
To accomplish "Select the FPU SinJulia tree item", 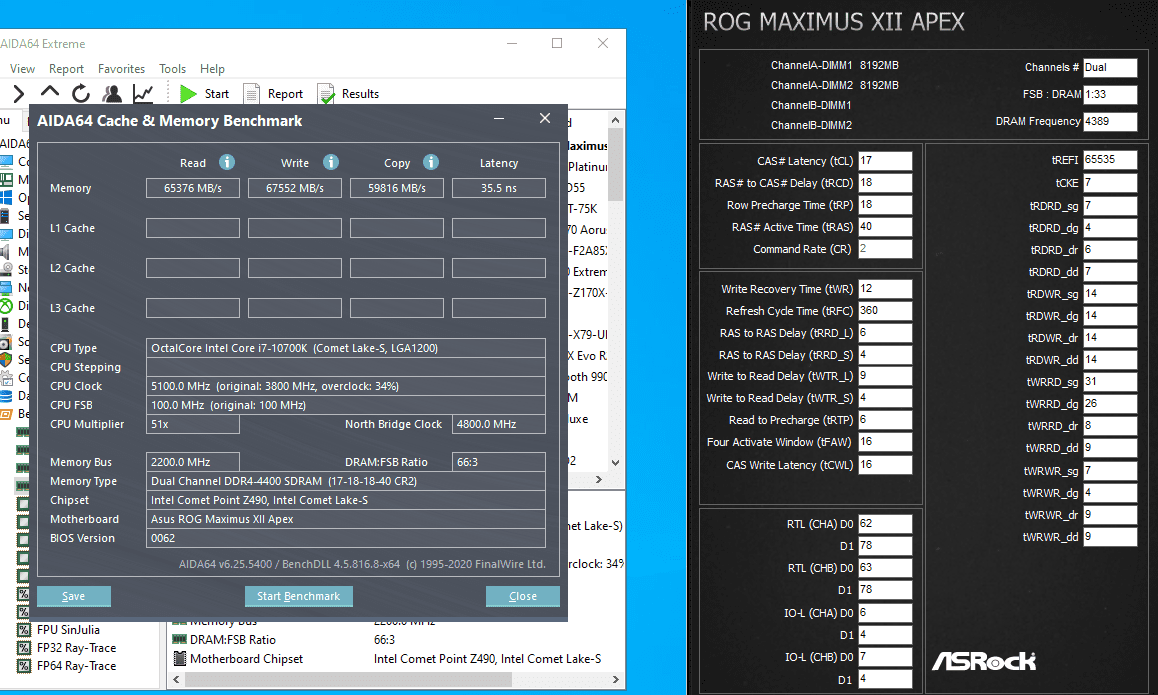I will pos(68,630).
